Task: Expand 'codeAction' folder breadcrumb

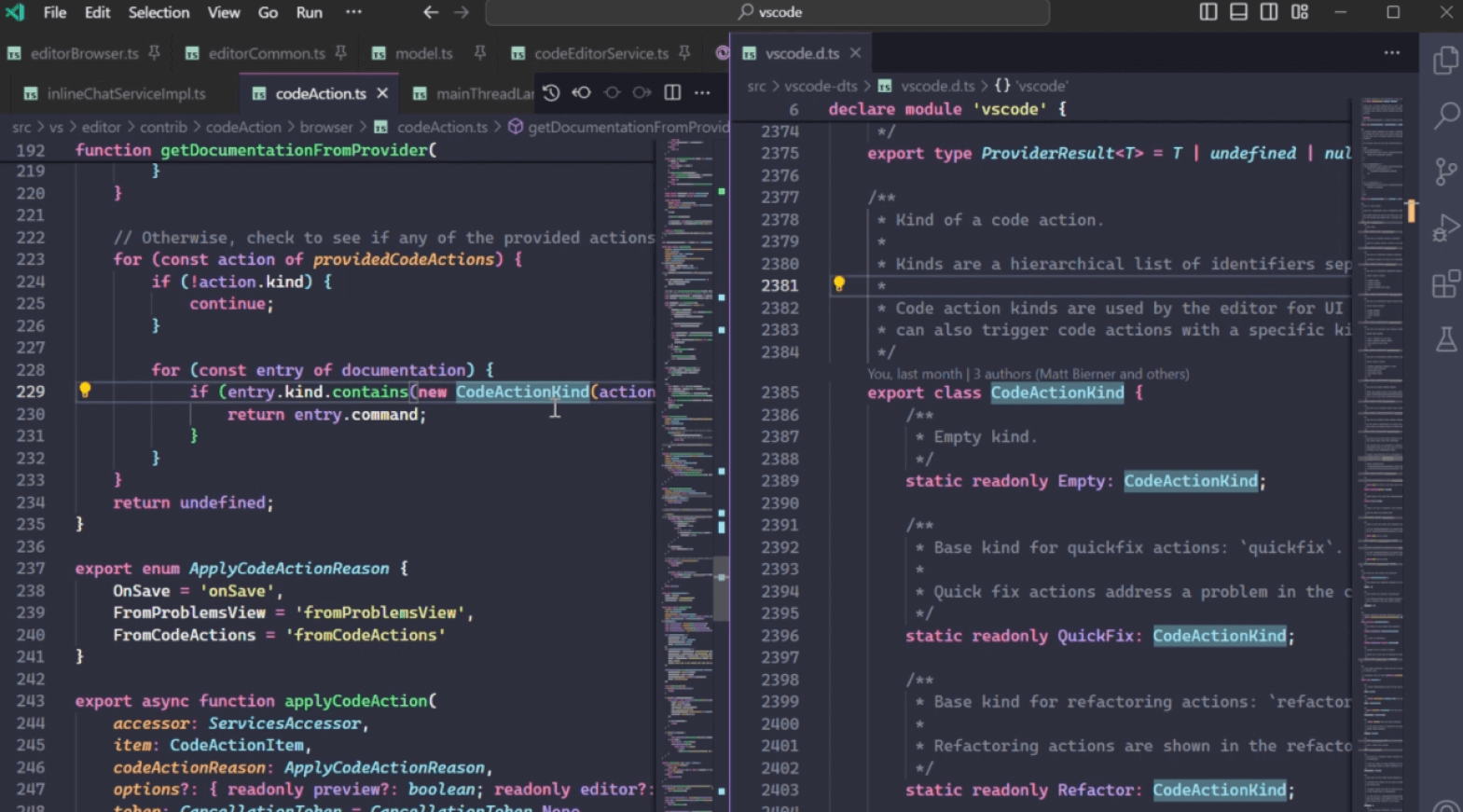Action: [x=243, y=127]
